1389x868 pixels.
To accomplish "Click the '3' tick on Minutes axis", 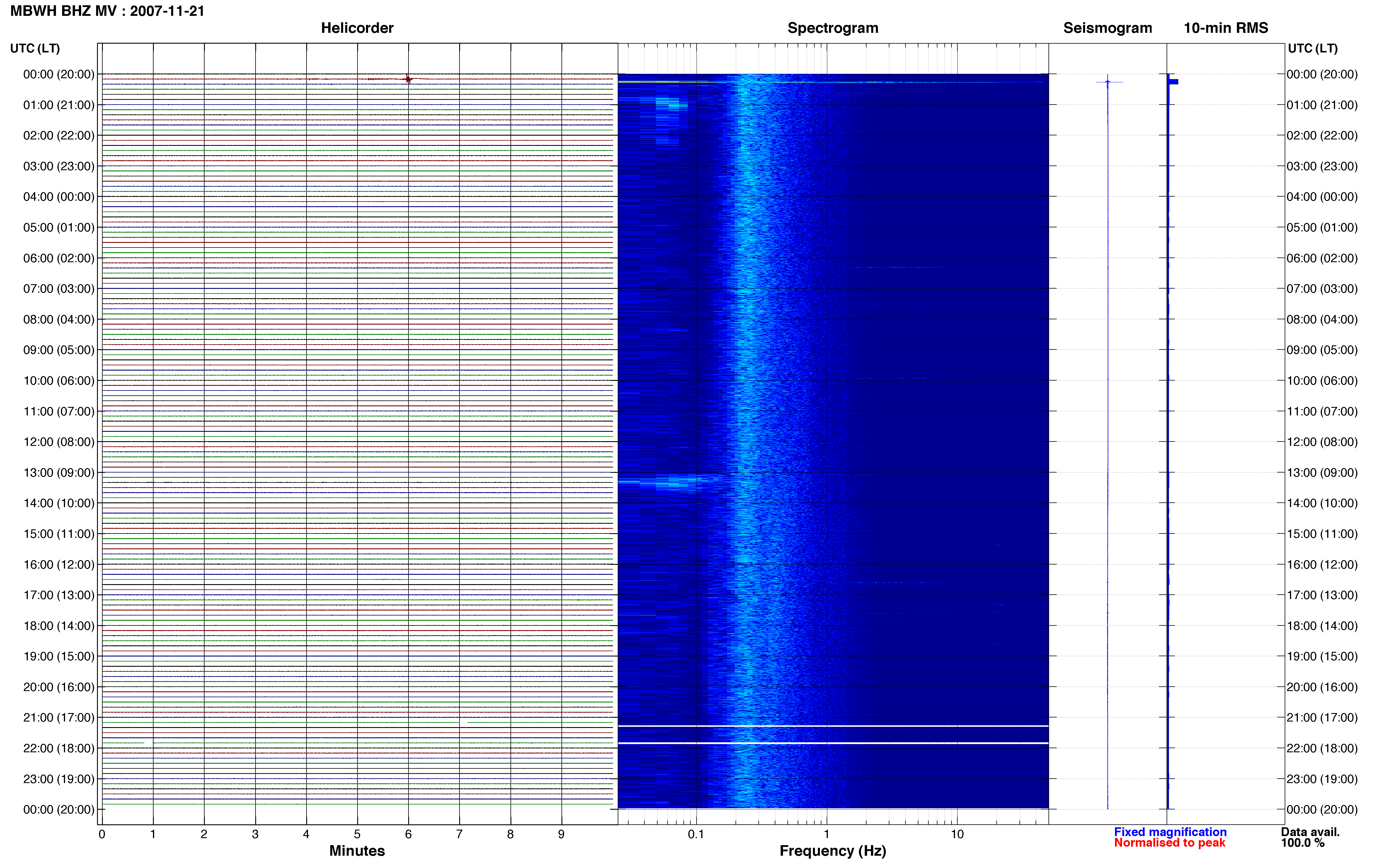I will tap(255, 834).
